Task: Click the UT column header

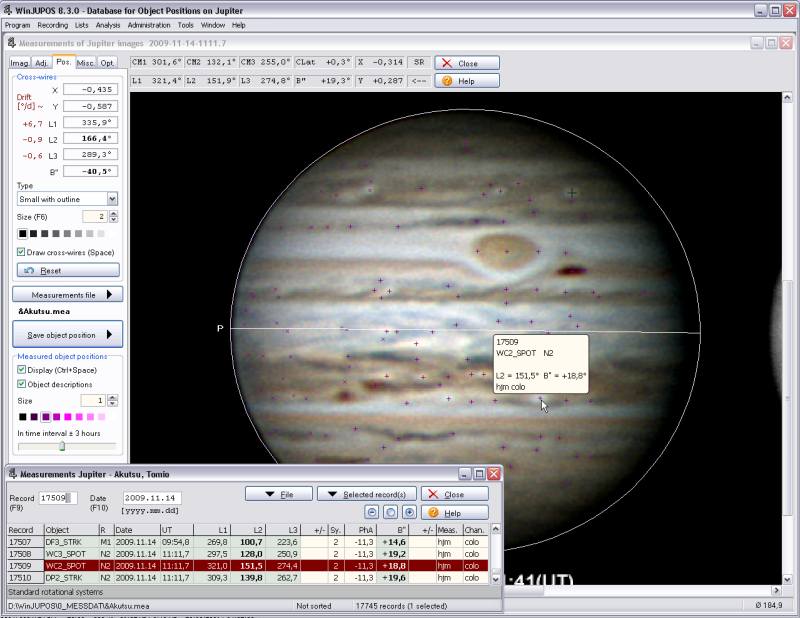Action: pos(177,530)
